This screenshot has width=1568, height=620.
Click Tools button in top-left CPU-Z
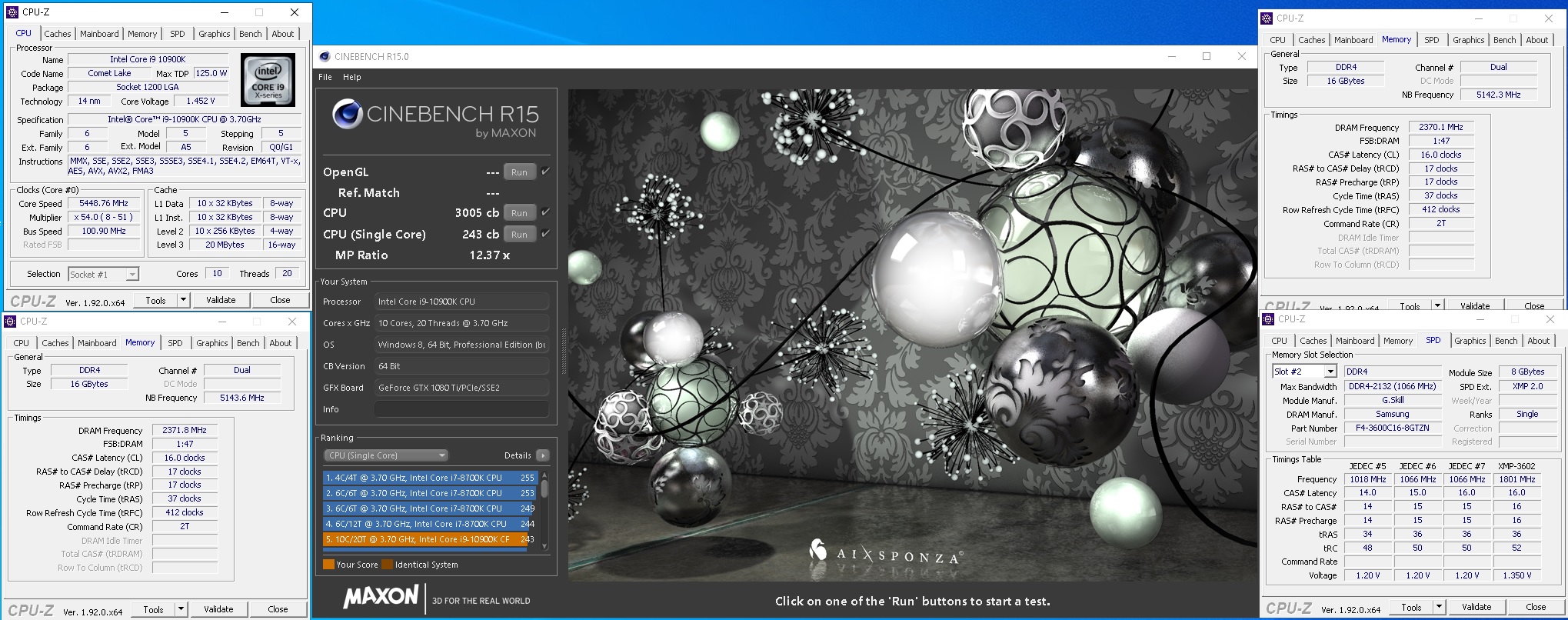click(156, 300)
